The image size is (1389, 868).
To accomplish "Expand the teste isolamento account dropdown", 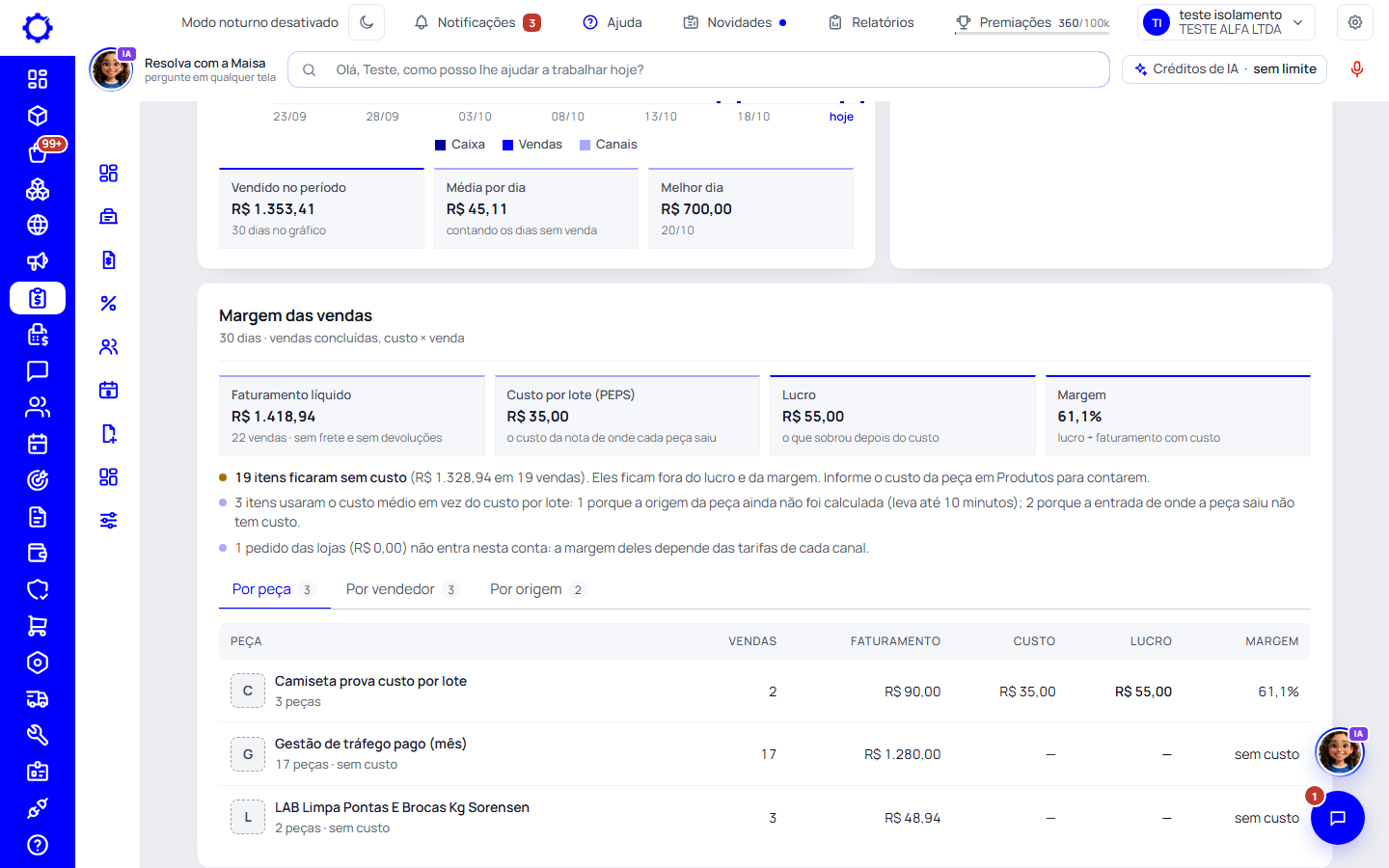I will pyautogui.click(x=1227, y=22).
